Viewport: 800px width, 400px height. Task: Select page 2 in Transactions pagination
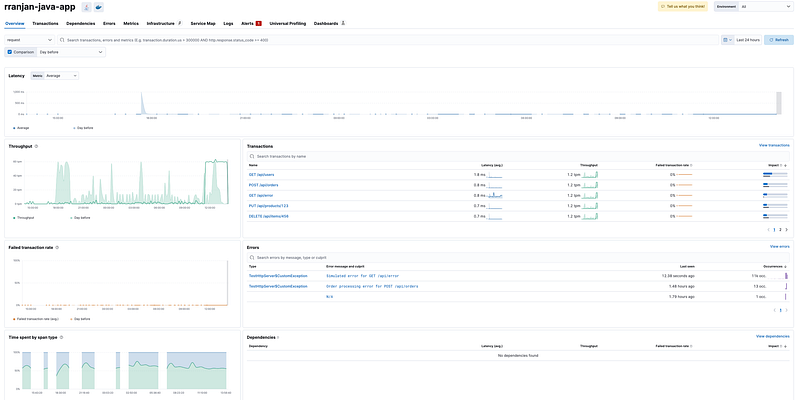coord(780,230)
